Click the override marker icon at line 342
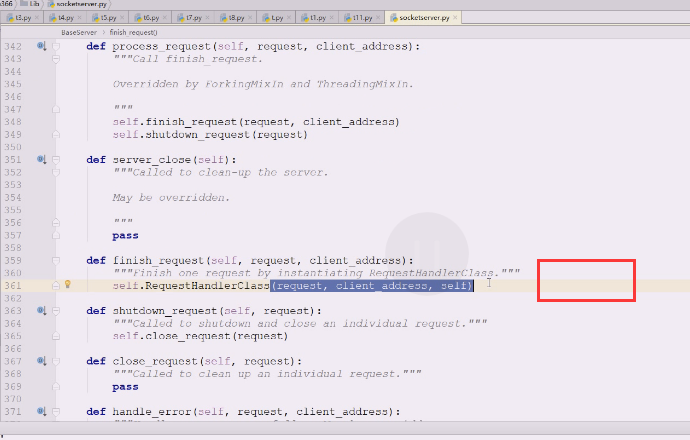Screen dimensions: 690x440 41,46
